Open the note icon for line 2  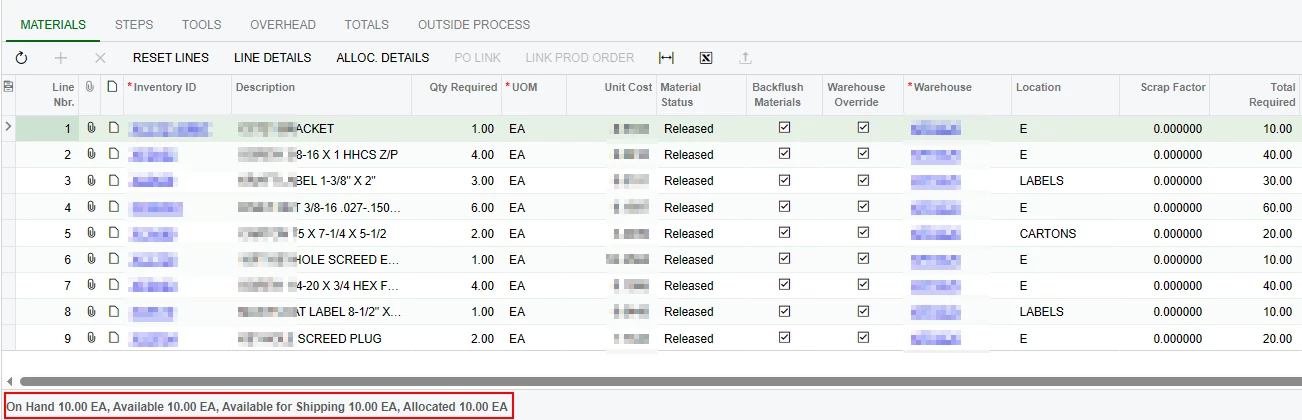point(113,154)
